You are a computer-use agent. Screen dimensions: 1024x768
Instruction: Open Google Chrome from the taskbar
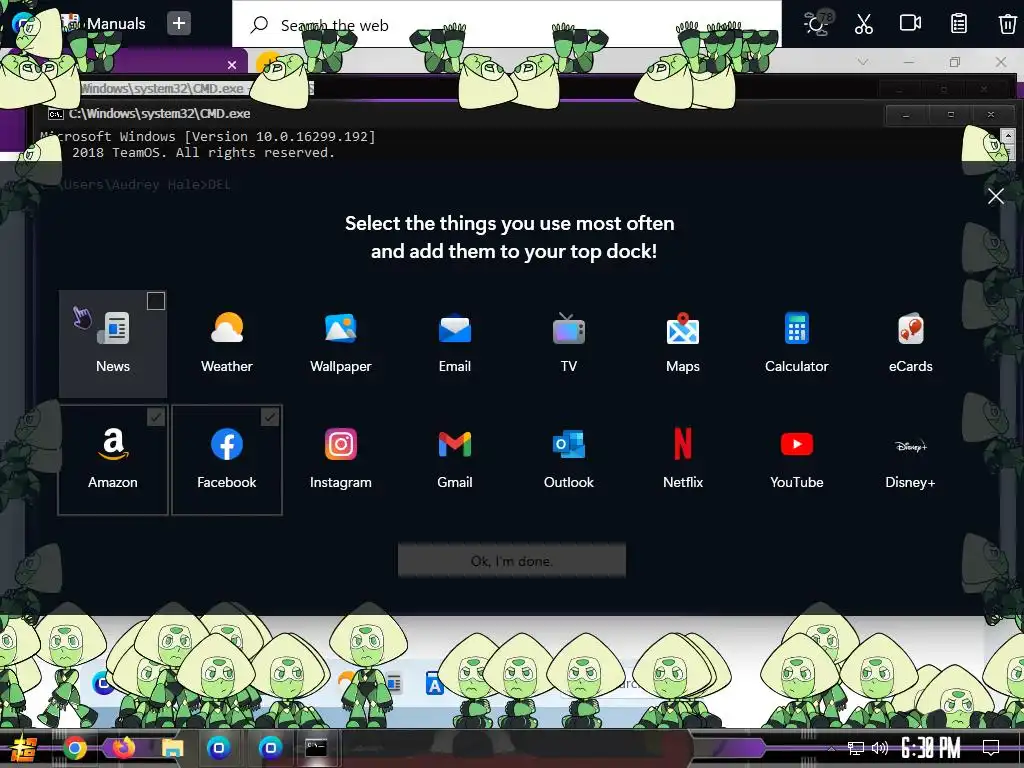(75, 748)
